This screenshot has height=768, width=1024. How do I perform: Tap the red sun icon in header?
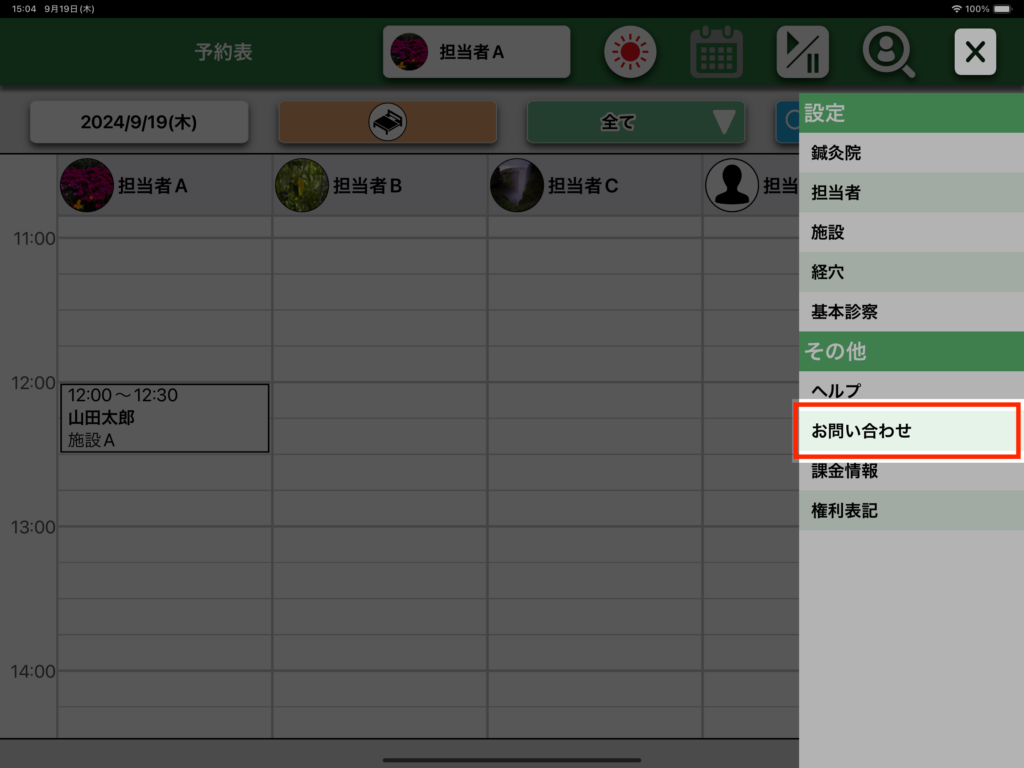pyautogui.click(x=629, y=52)
